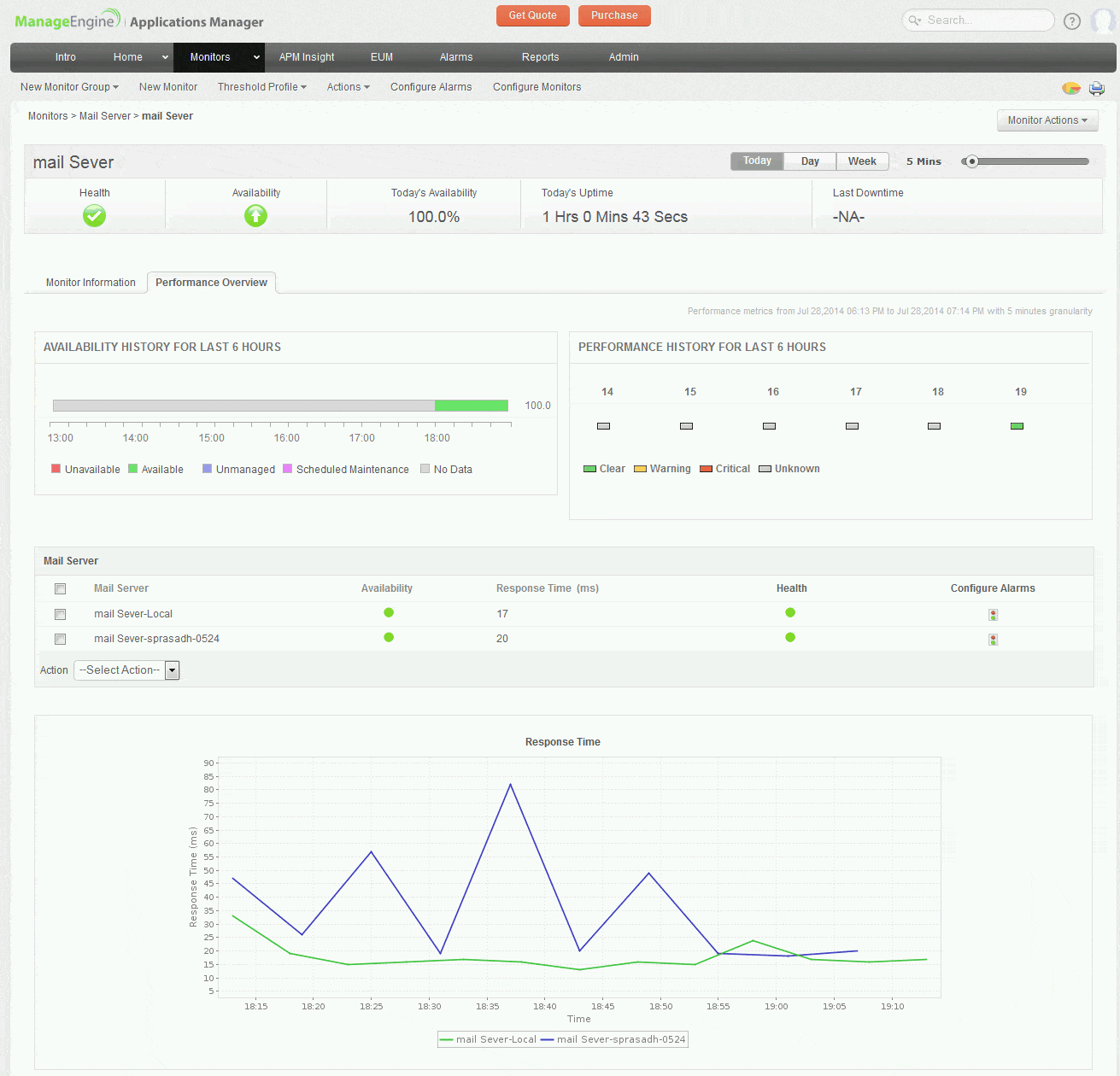Click the hour 14 performance status box

pyautogui.click(x=603, y=425)
